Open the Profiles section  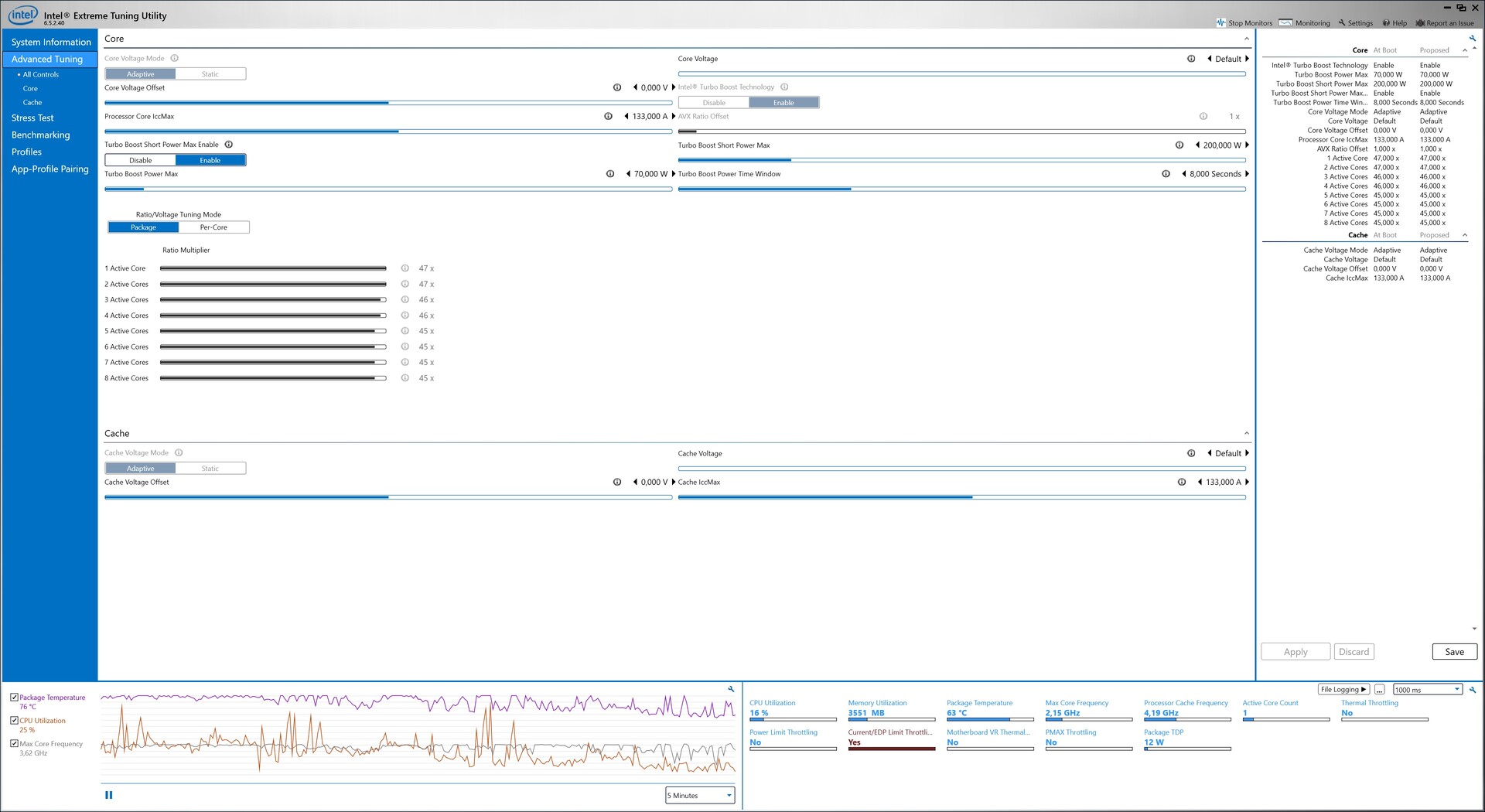point(26,152)
